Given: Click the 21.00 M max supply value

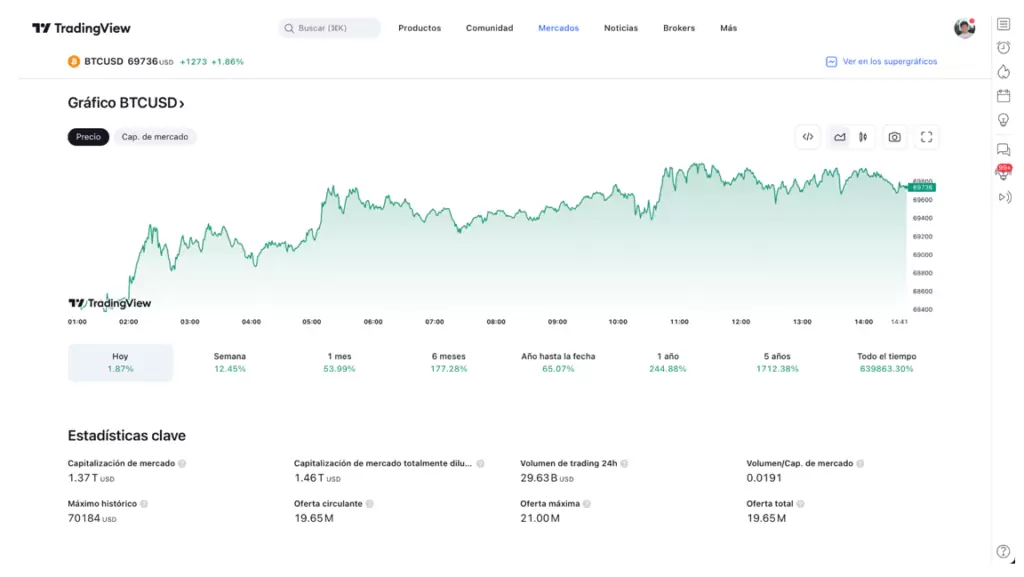Looking at the screenshot, I should pyautogui.click(x=540, y=518).
